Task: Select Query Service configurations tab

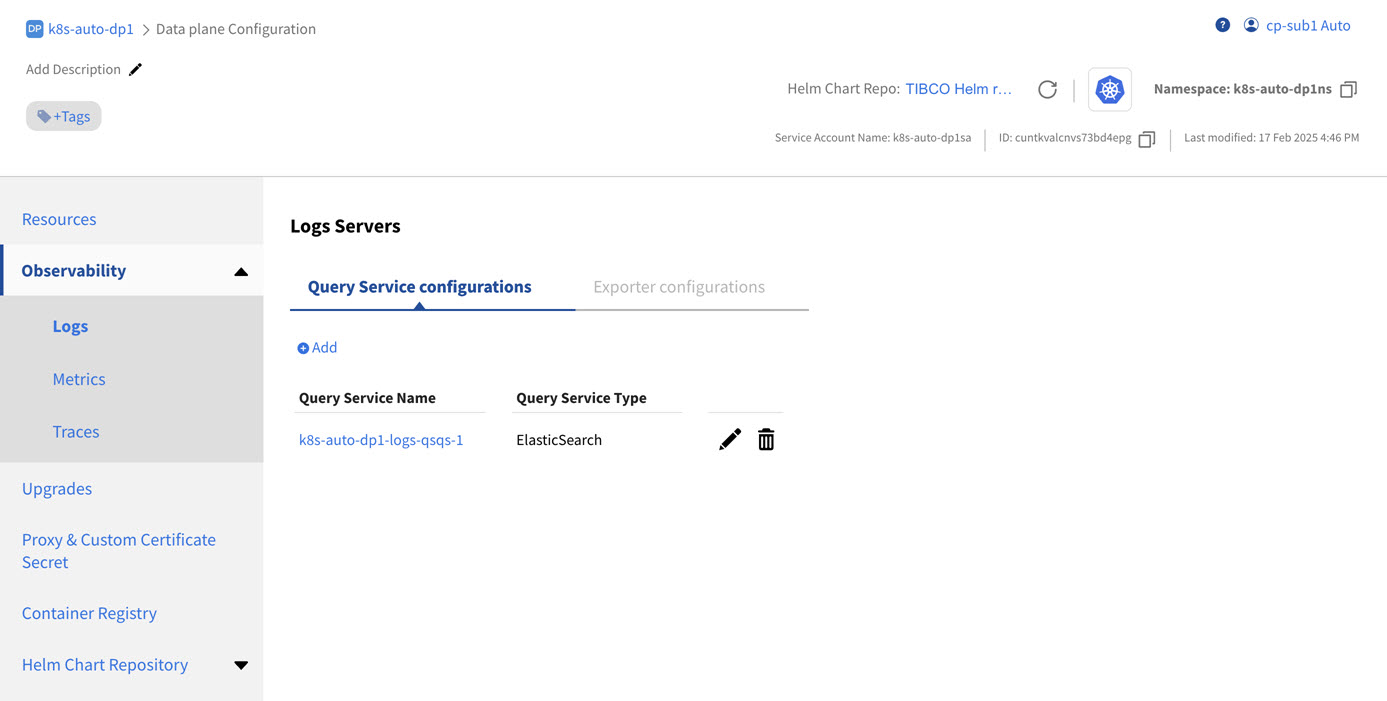Action: (420, 287)
